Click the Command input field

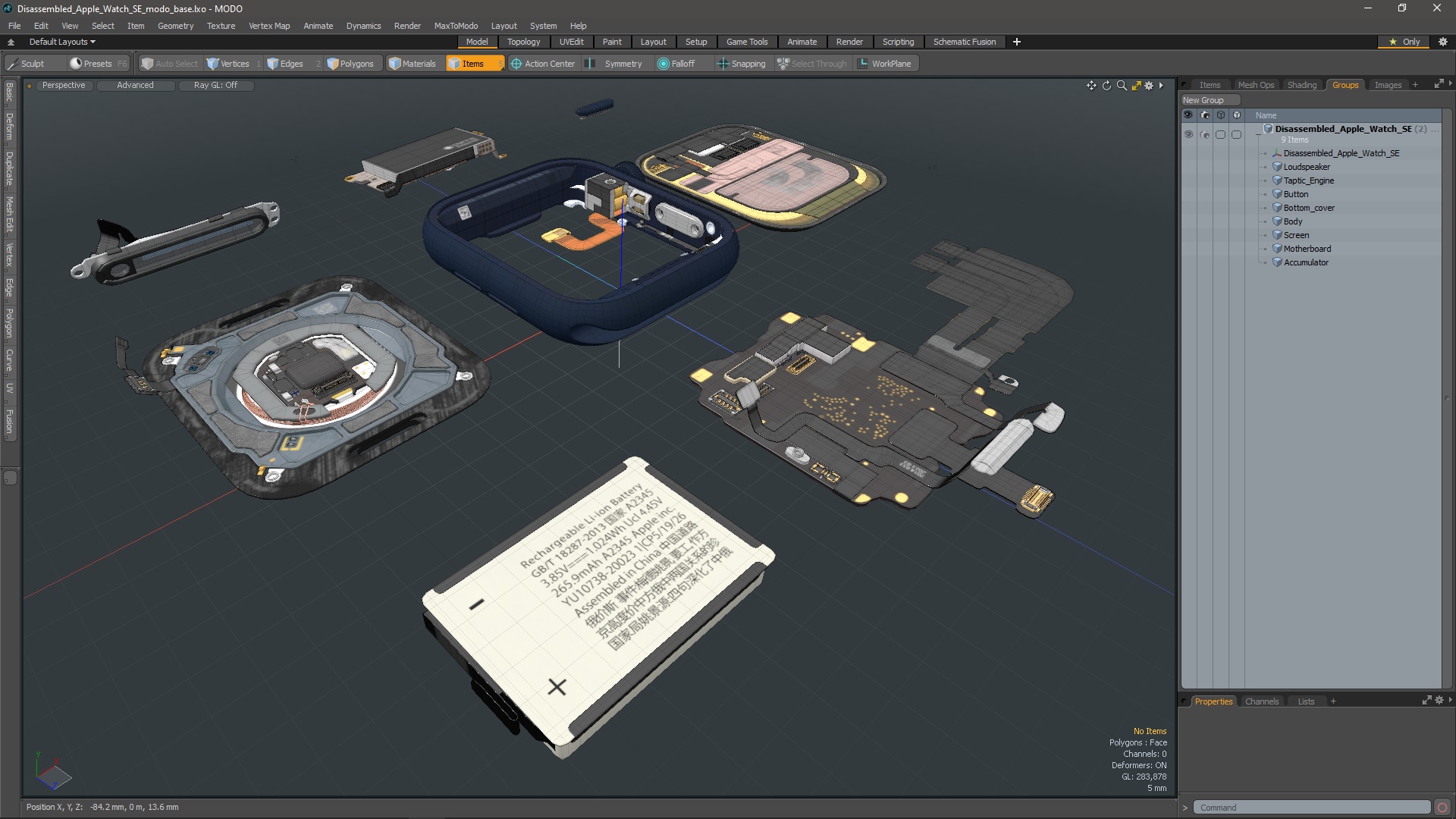pyautogui.click(x=1311, y=808)
